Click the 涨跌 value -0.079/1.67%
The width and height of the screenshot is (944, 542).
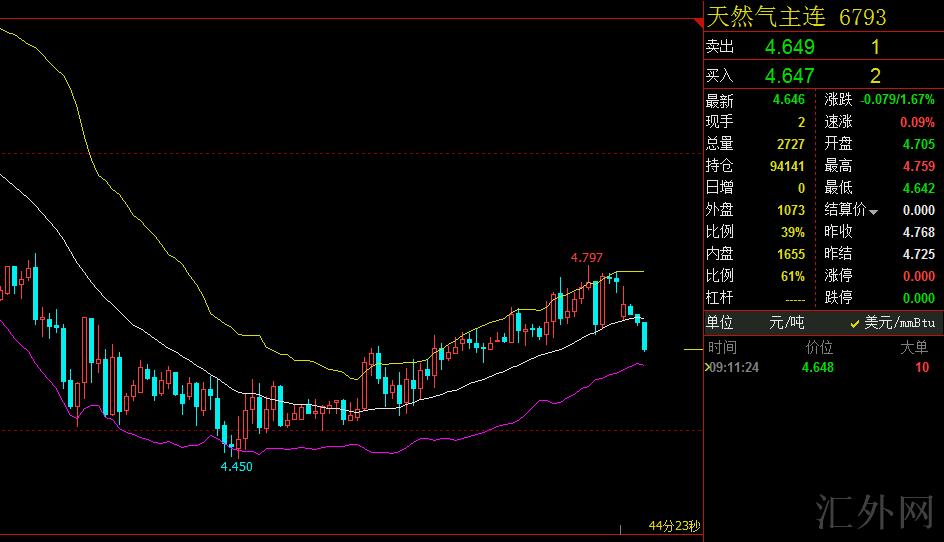(x=897, y=99)
